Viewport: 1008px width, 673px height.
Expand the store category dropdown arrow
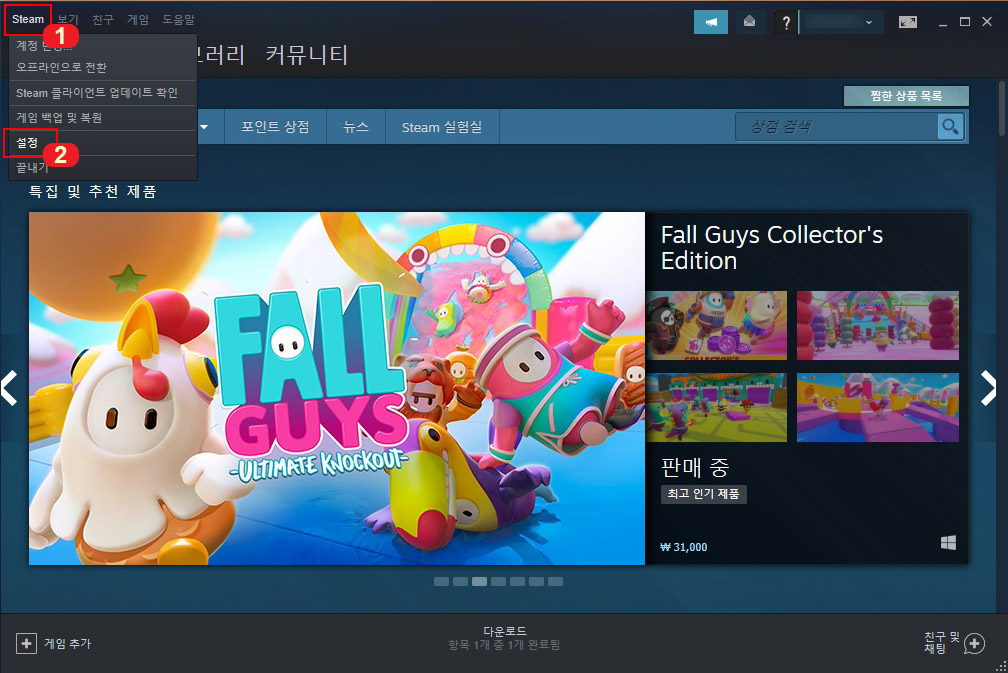pyautogui.click(x=204, y=127)
